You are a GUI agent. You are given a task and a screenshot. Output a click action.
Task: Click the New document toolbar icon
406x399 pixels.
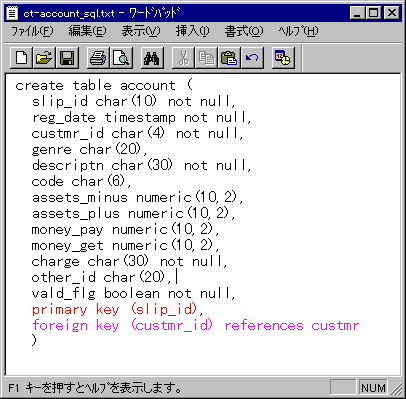[22, 58]
